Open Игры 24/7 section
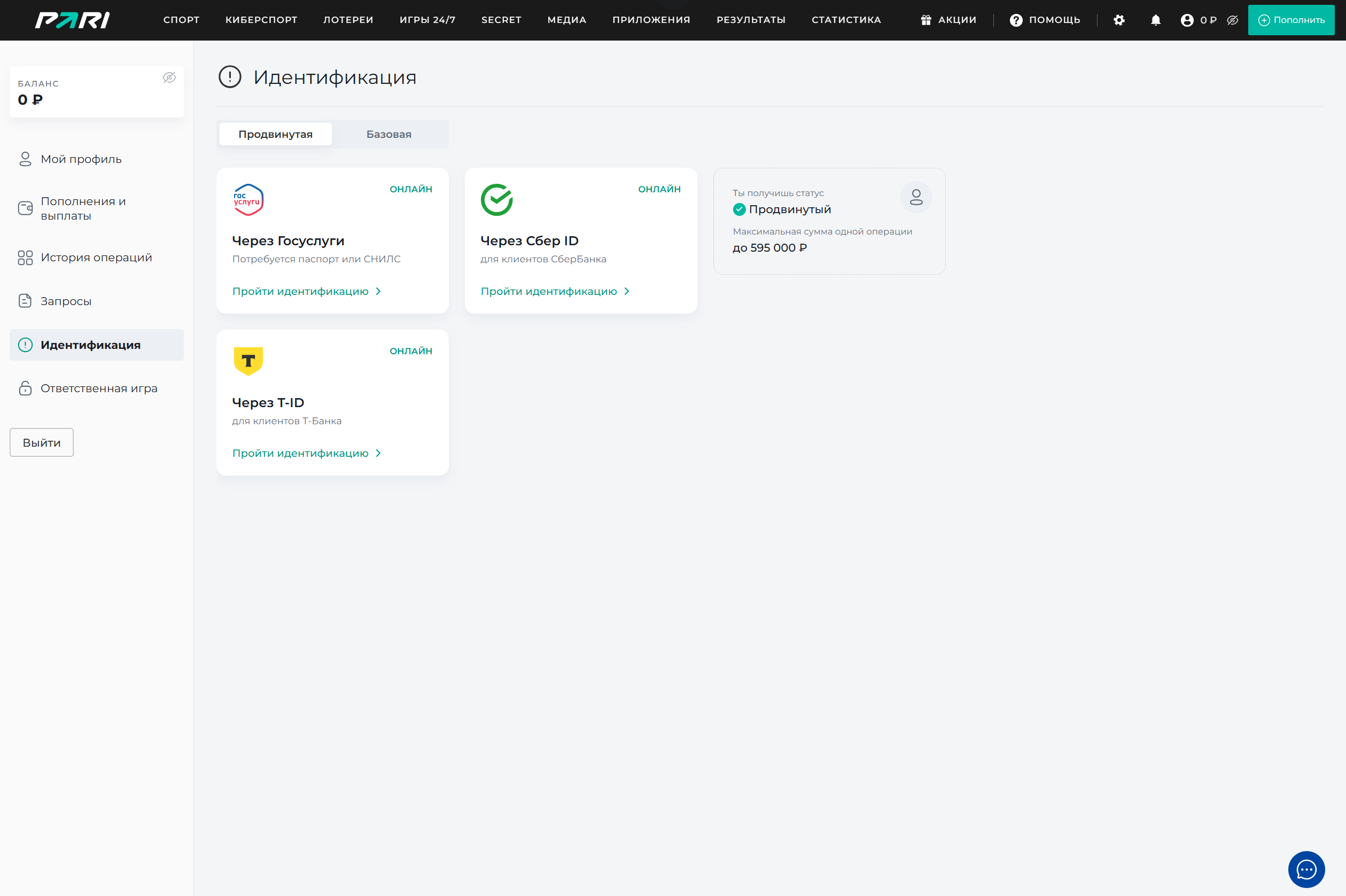 tap(427, 20)
